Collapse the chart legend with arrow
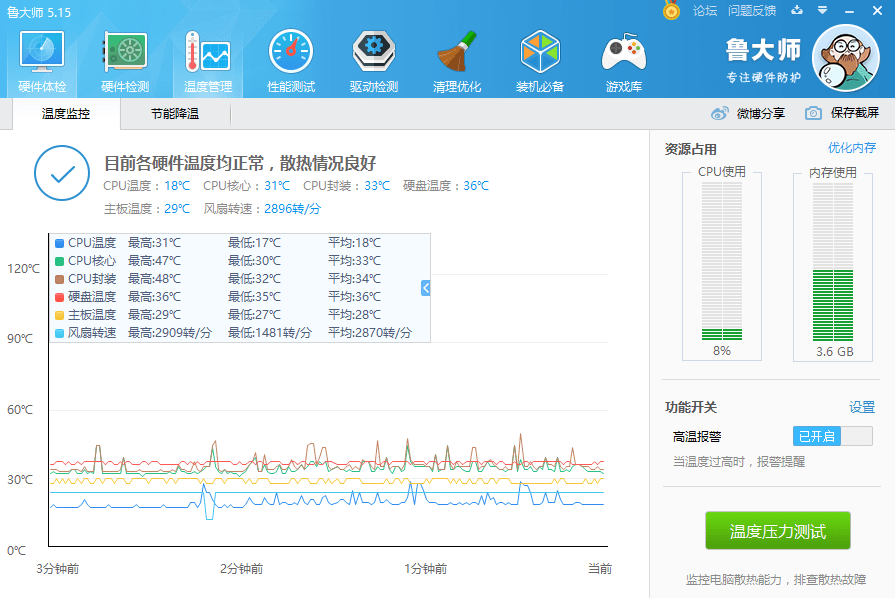 click(x=425, y=288)
